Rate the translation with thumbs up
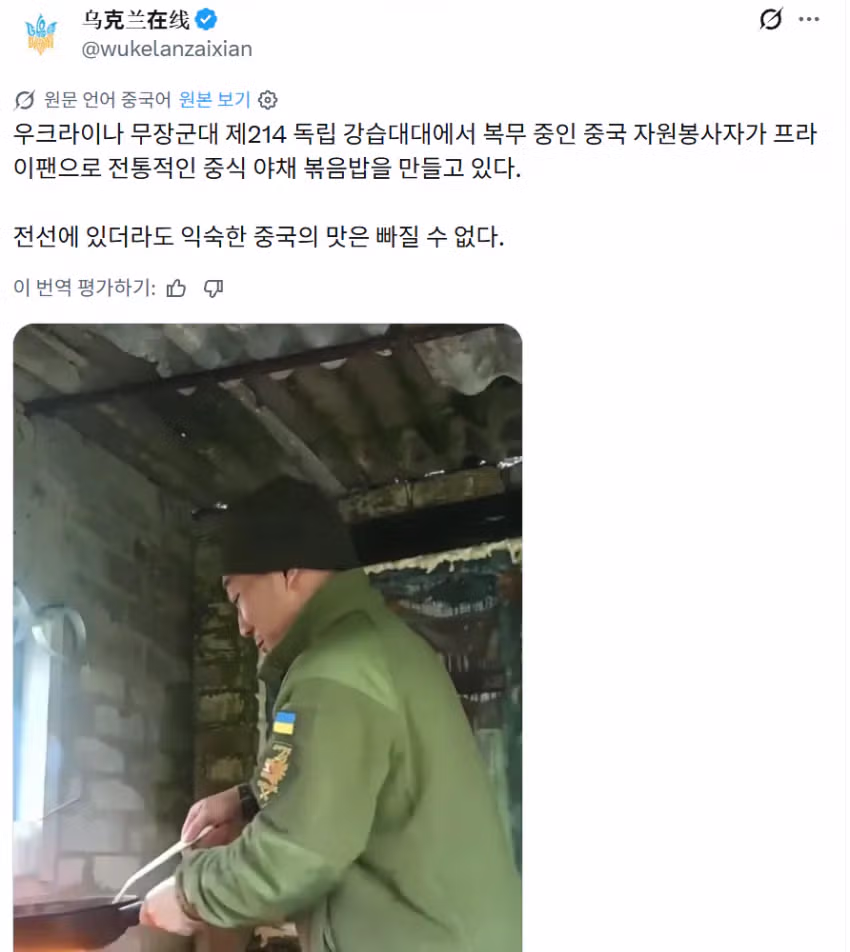This screenshot has height=952, width=850. click(x=177, y=288)
